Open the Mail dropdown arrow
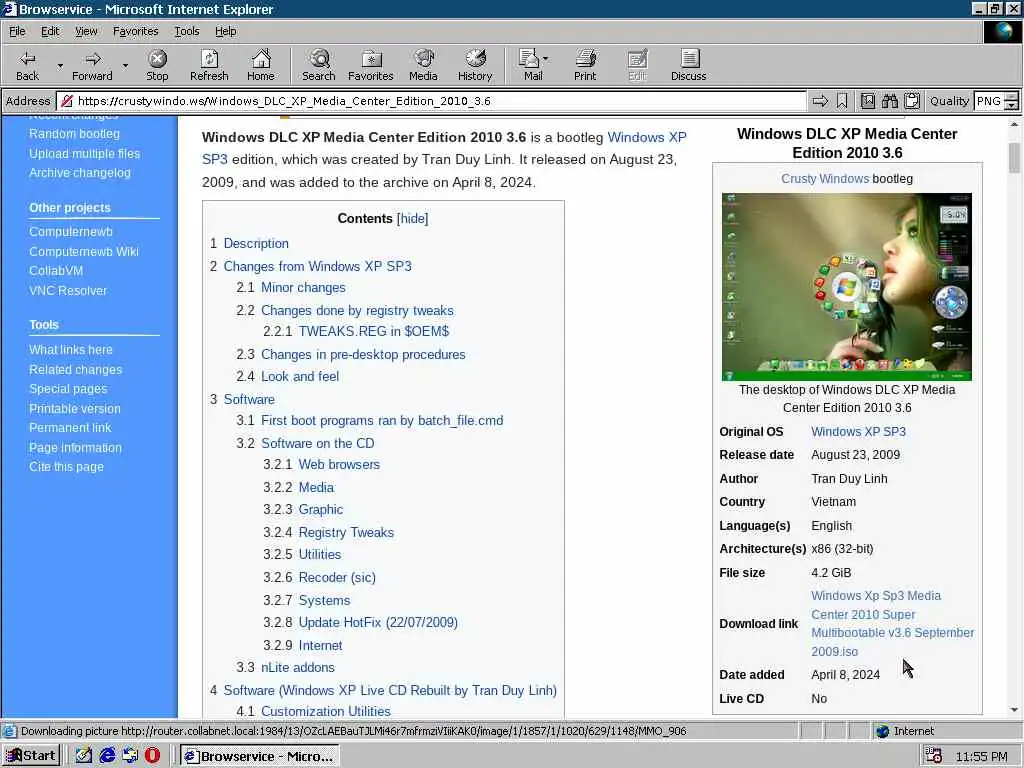Screen dimensions: 1024x768 (x=545, y=59)
